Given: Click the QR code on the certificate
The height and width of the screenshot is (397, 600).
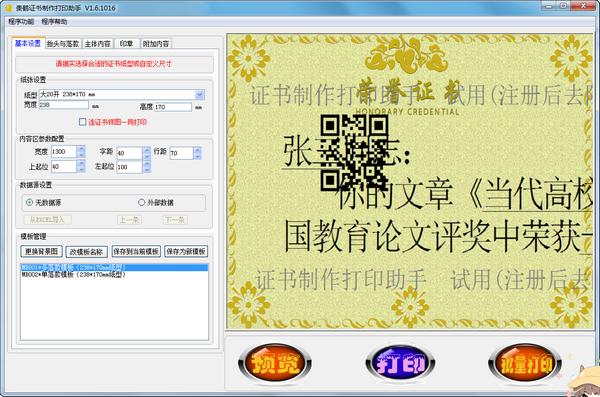Looking at the screenshot, I should pyautogui.click(x=354, y=153).
